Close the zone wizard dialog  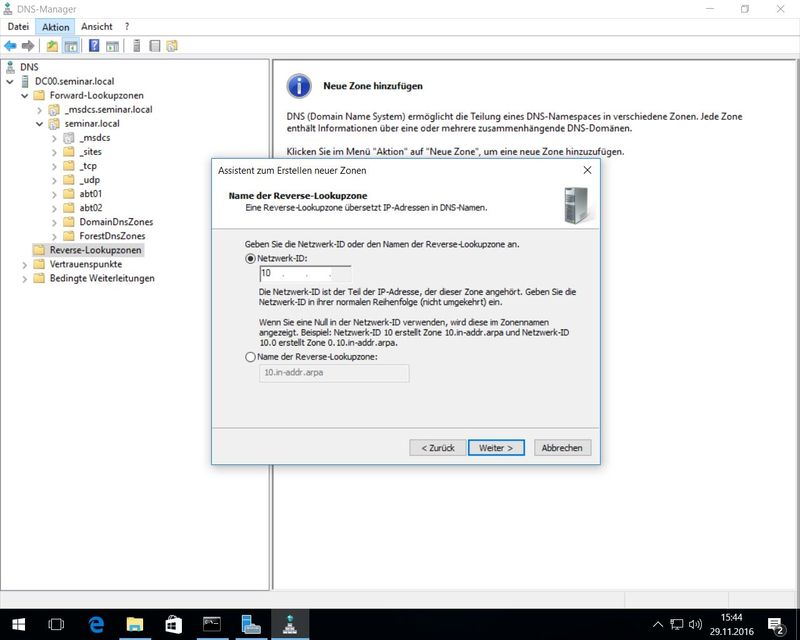coord(587,170)
